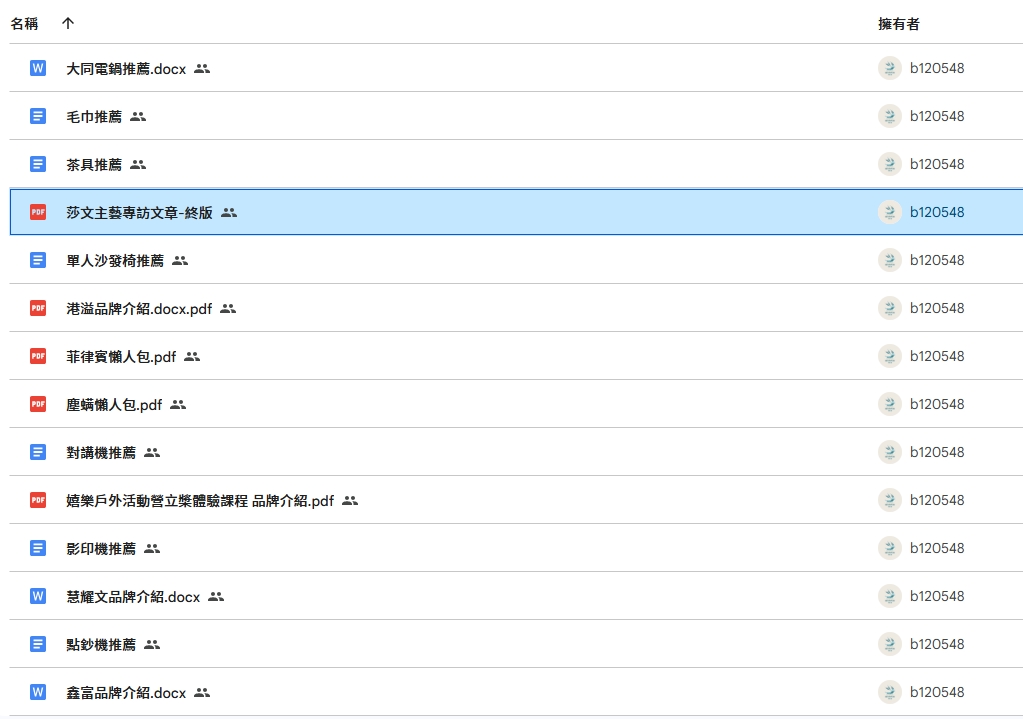This screenshot has width=1023, height=719.
Task: Click shared-people icon next to 莎文主藝專訪文章-終版
Action: pos(229,213)
